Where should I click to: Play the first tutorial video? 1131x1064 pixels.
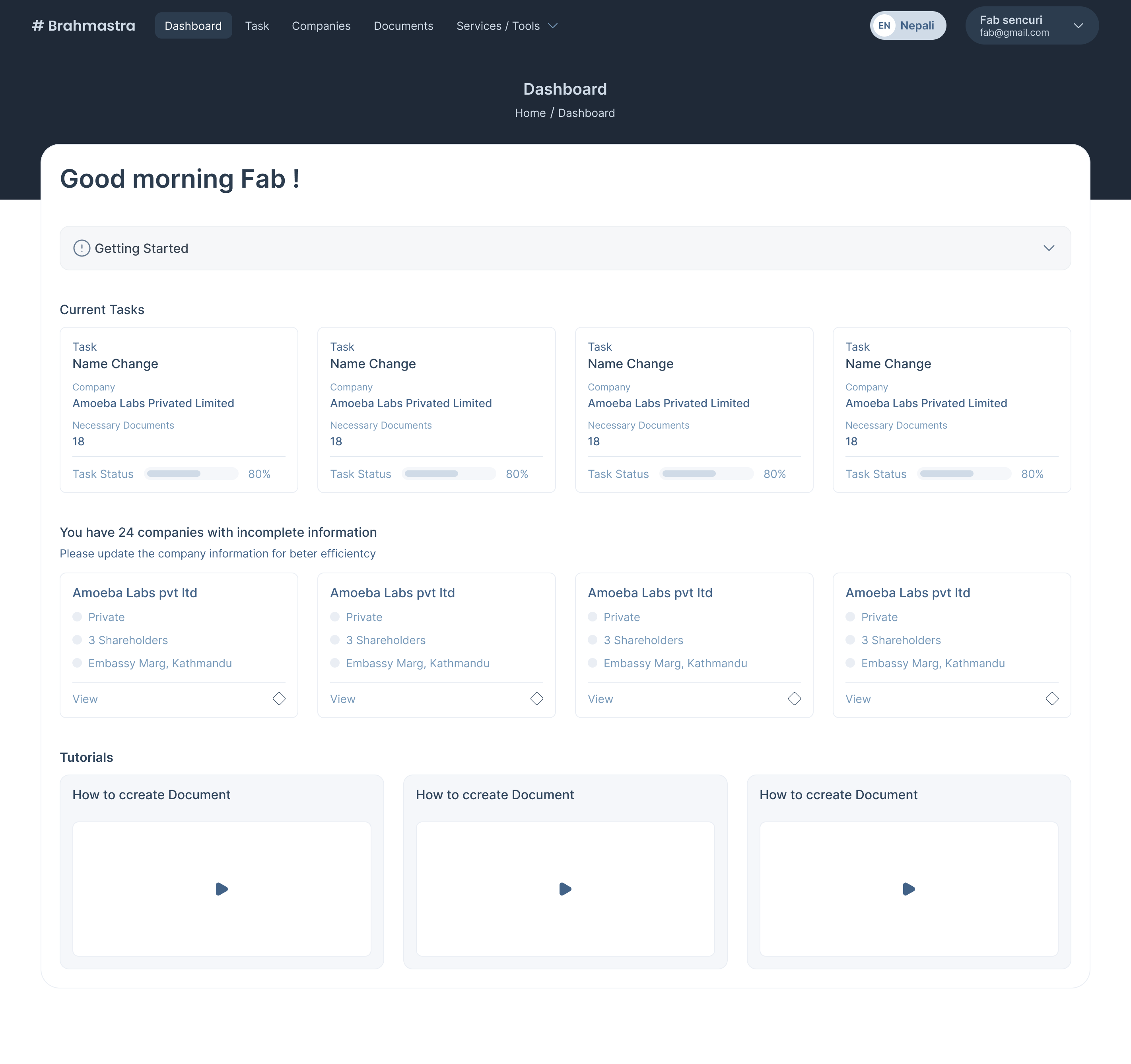[x=221, y=889]
